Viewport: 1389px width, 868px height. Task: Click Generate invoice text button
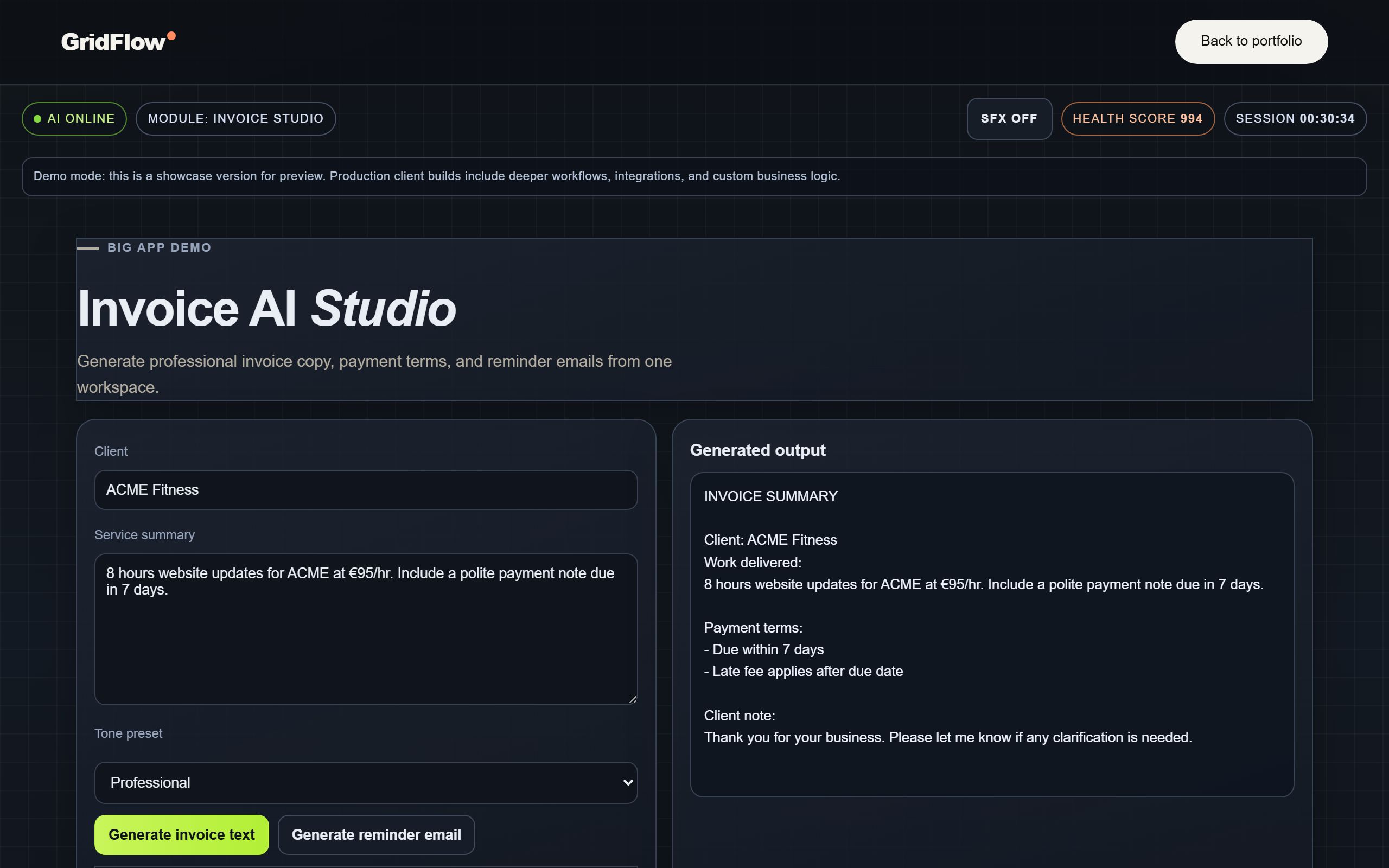point(181,835)
